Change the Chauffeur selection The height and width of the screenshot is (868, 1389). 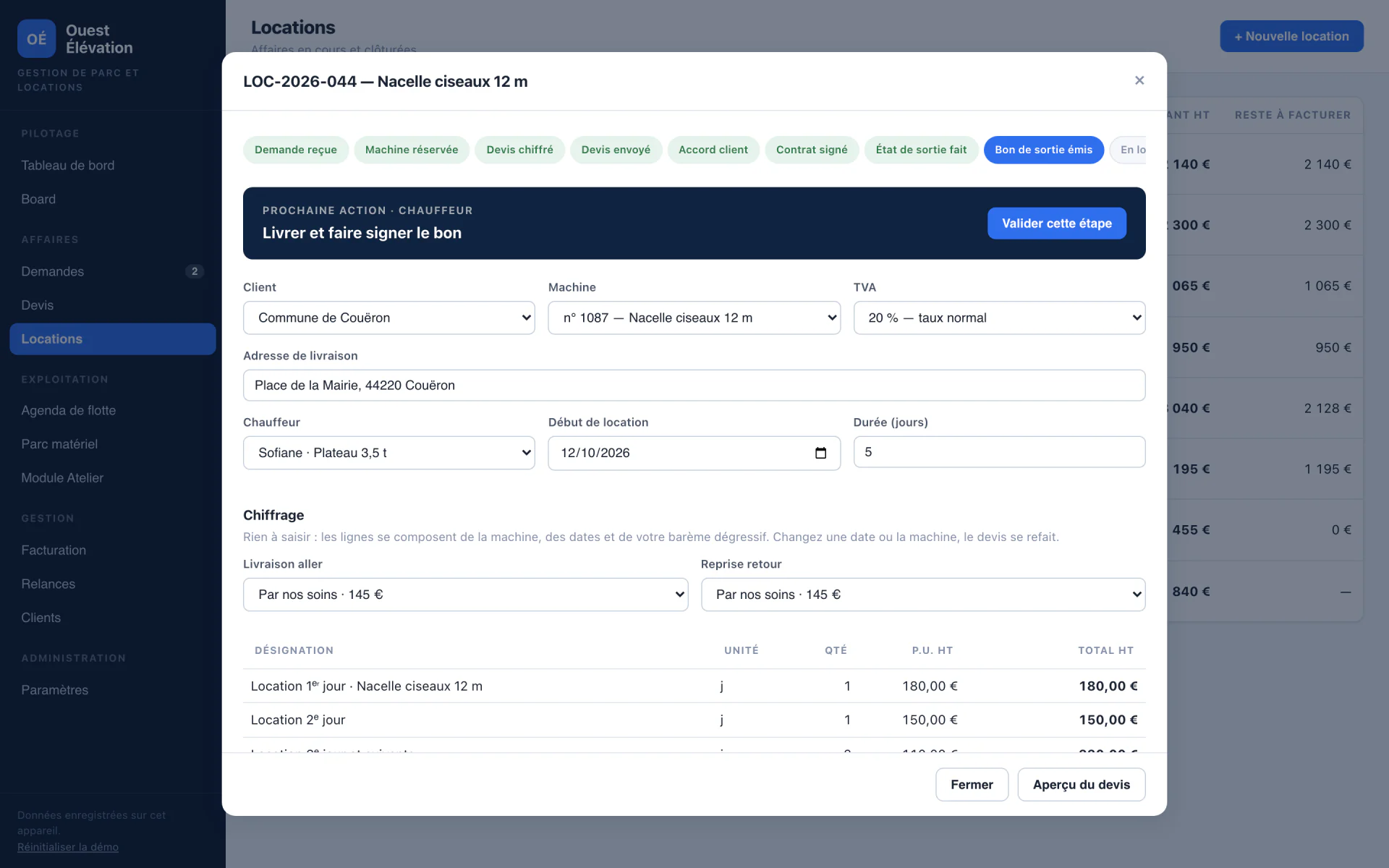pyautogui.click(x=389, y=453)
